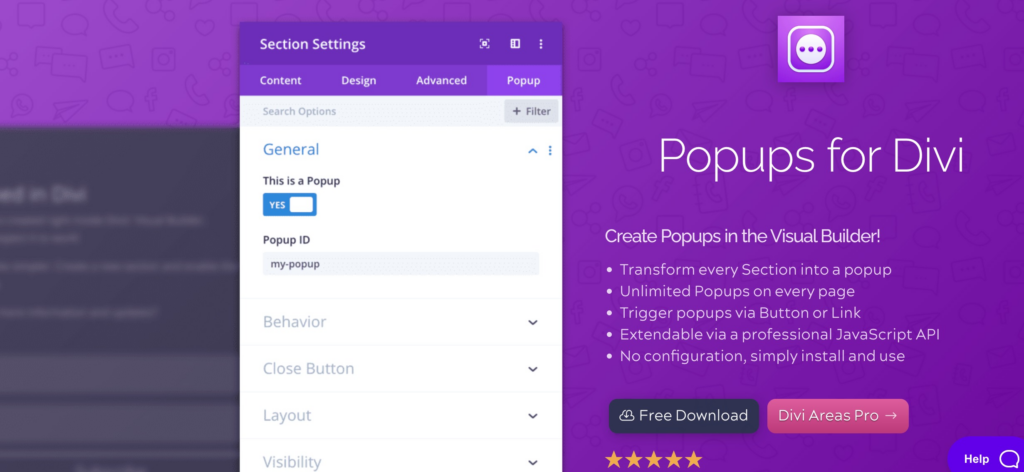
Task: Switch to the Advanced tab
Action: pos(441,80)
